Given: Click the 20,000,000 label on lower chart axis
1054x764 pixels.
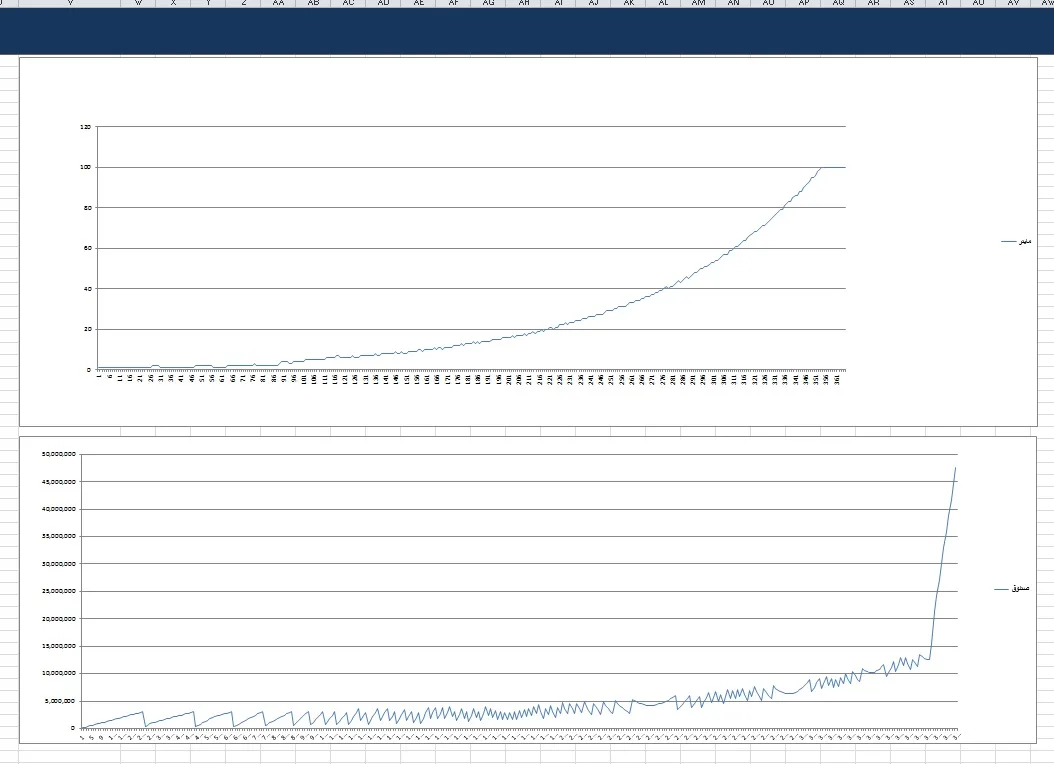Looking at the screenshot, I should (59, 618).
